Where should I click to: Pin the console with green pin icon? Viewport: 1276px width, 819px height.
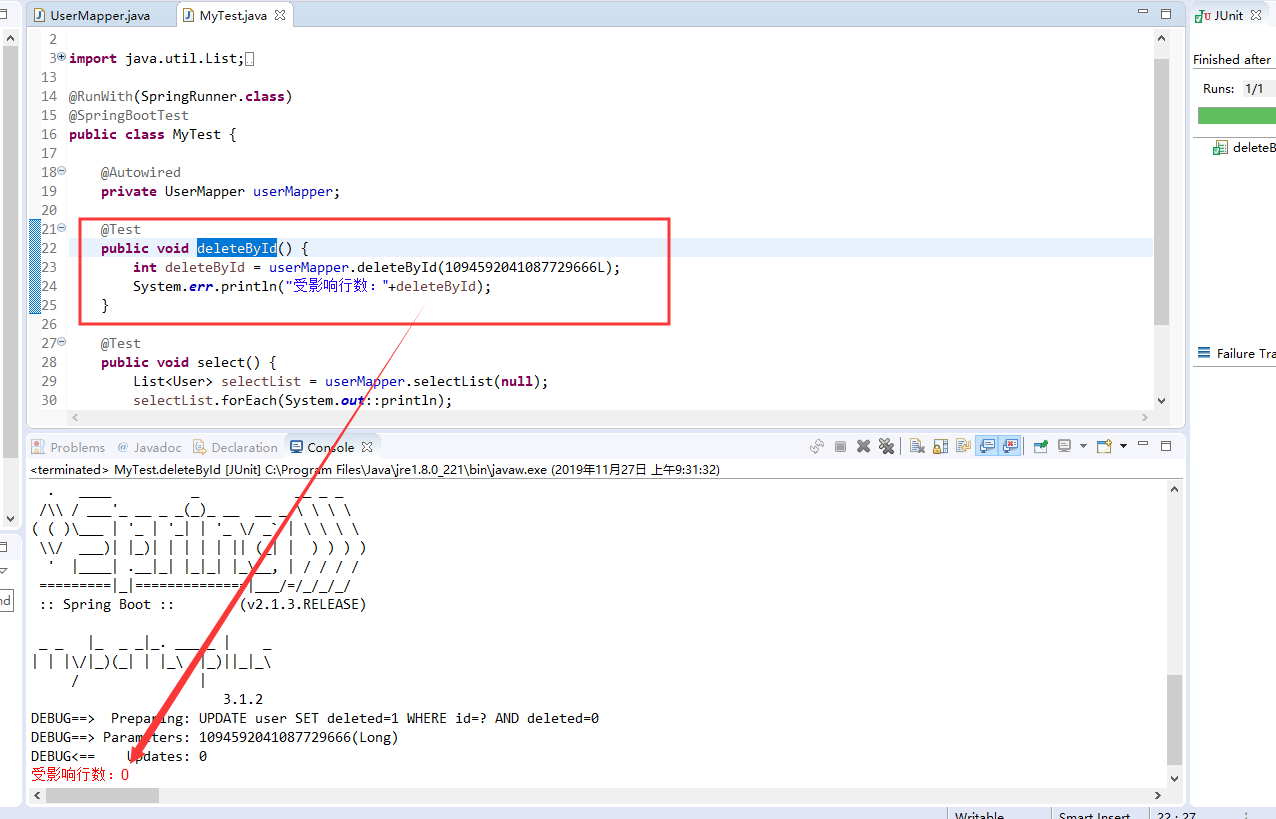coord(1041,447)
